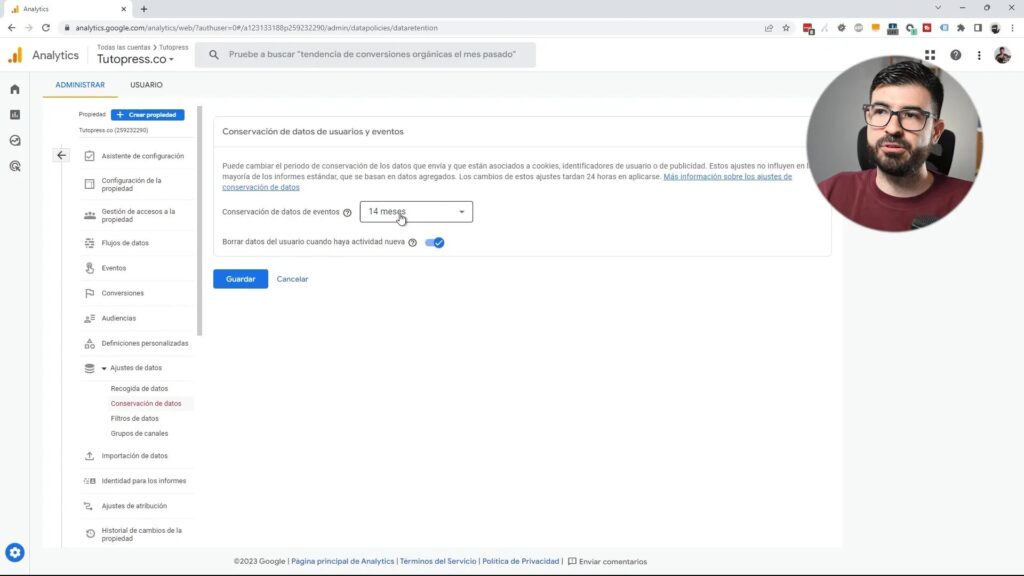Image resolution: width=1024 pixels, height=576 pixels.
Task: Open Política de Privacidad link
Action: (520, 561)
